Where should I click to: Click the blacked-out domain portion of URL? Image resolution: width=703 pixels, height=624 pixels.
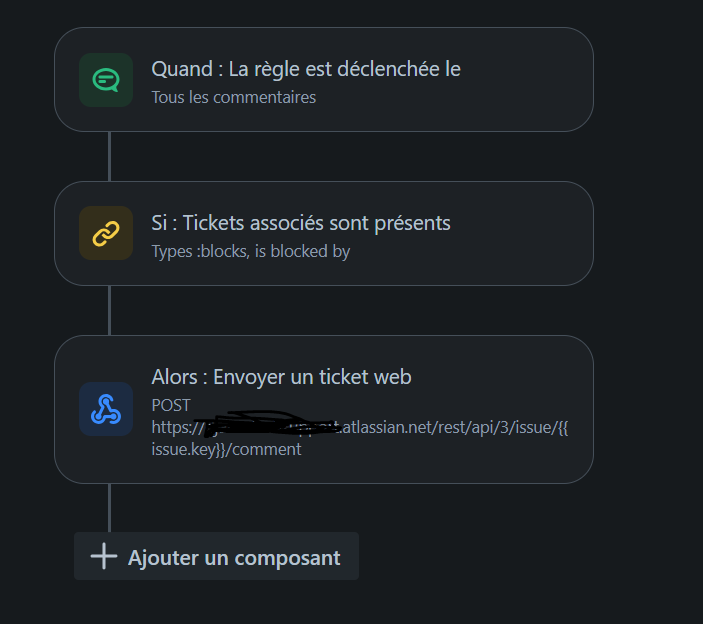point(269,424)
